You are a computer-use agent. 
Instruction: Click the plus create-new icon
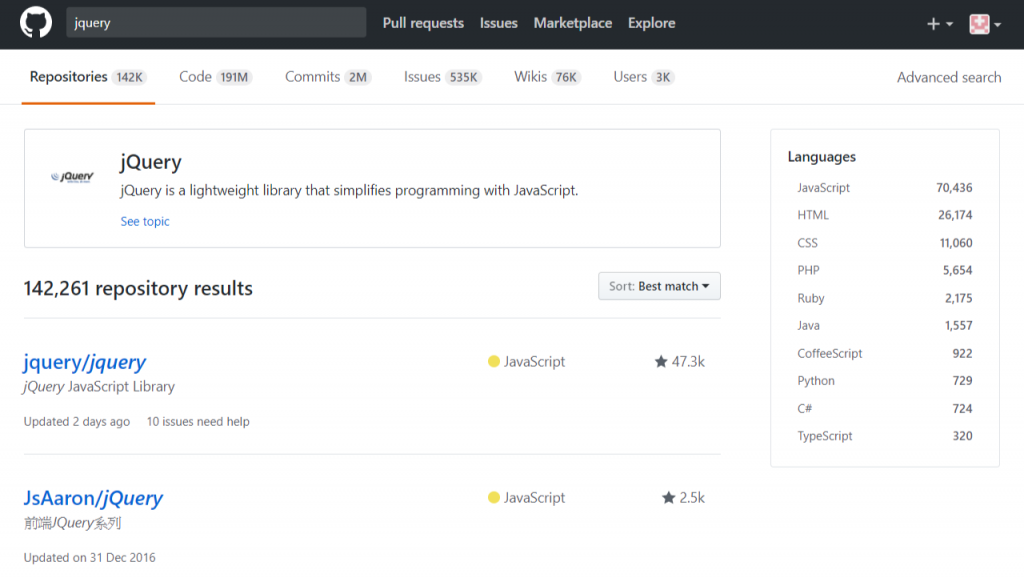[933, 24]
